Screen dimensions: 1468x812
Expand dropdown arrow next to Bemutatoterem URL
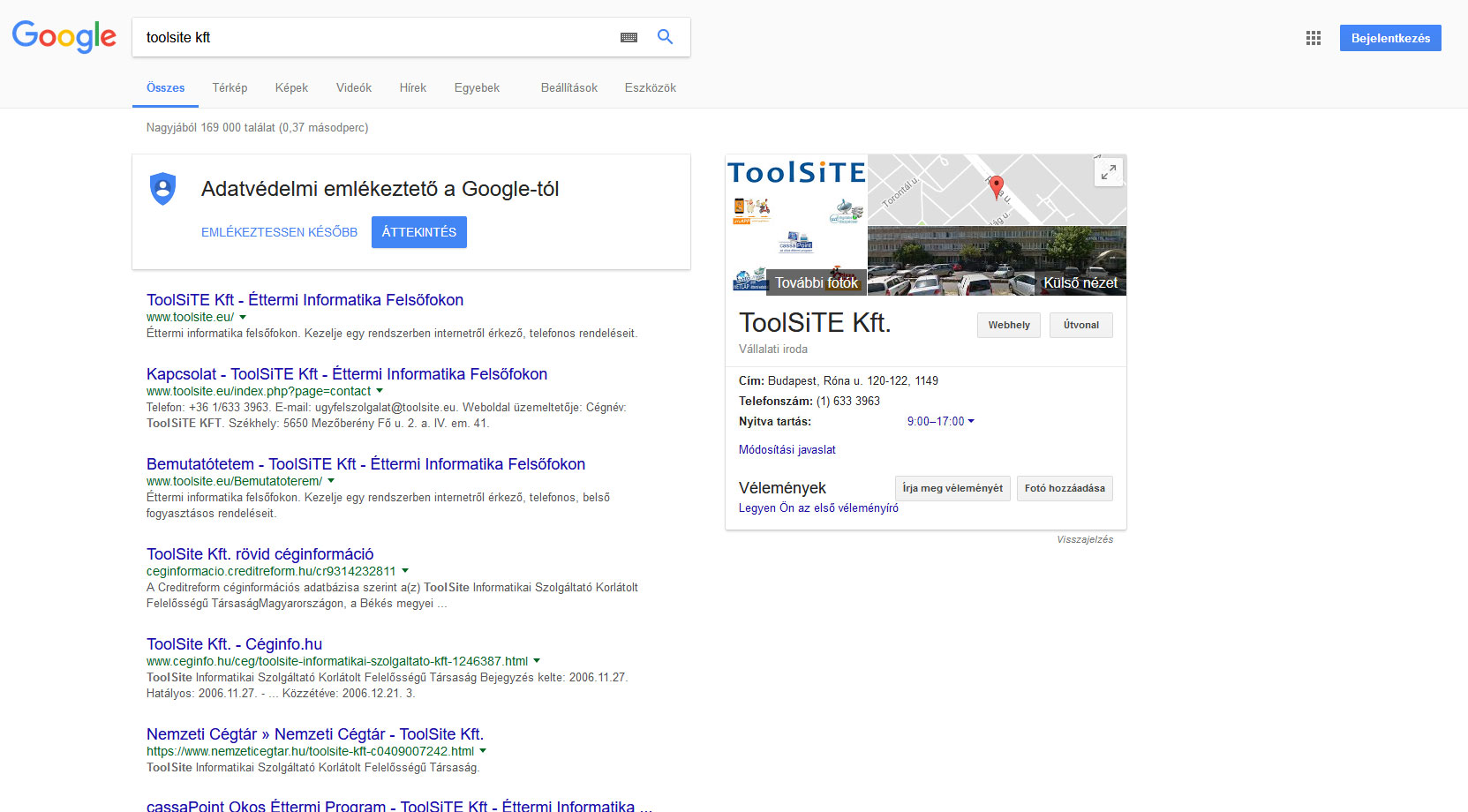tap(331, 481)
